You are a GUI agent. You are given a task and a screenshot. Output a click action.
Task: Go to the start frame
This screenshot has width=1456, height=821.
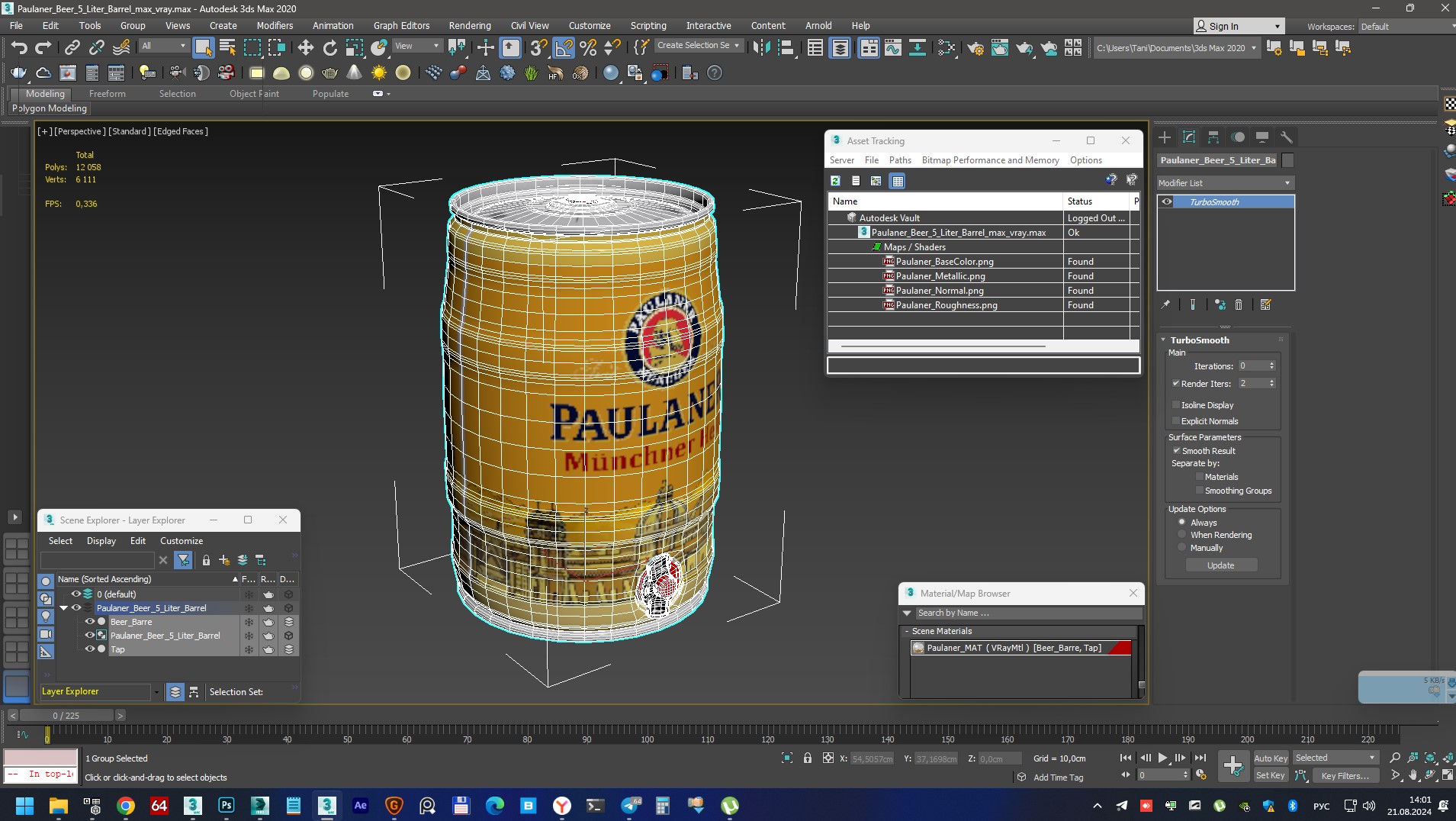[1126, 758]
